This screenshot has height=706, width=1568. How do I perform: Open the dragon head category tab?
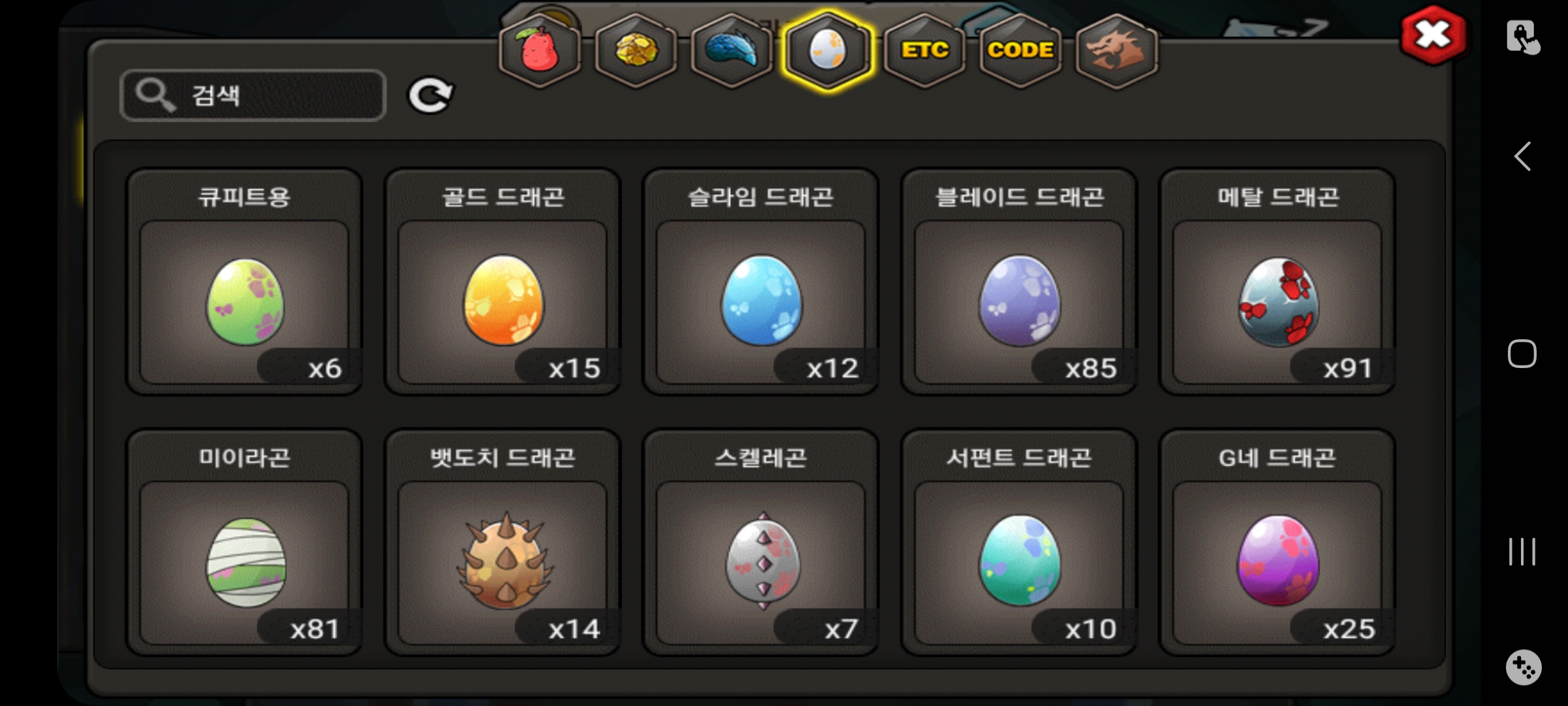point(1117,51)
